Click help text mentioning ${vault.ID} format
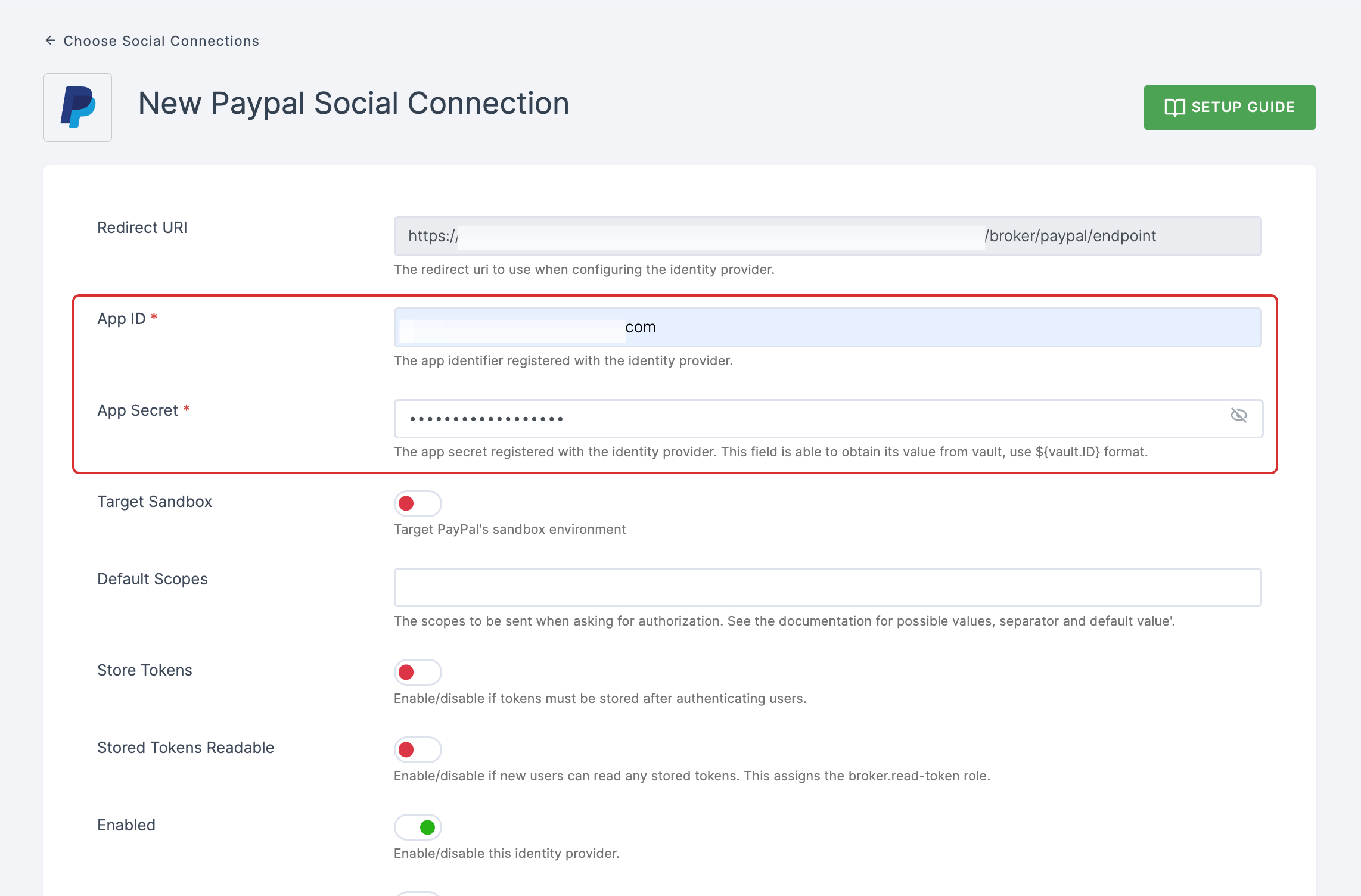The height and width of the screenshot is (896, 1361). pos(771,452)
